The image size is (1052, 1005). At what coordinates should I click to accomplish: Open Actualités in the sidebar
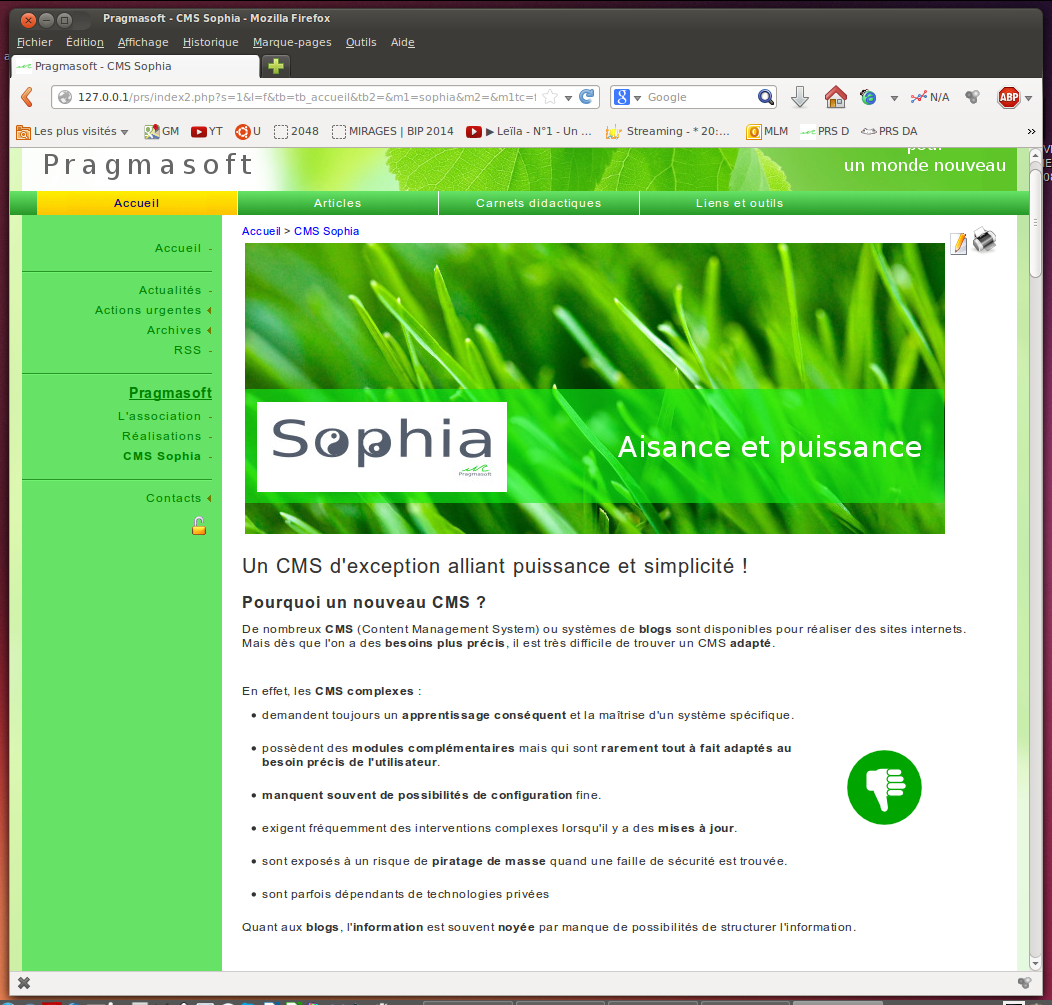[170, 290]
